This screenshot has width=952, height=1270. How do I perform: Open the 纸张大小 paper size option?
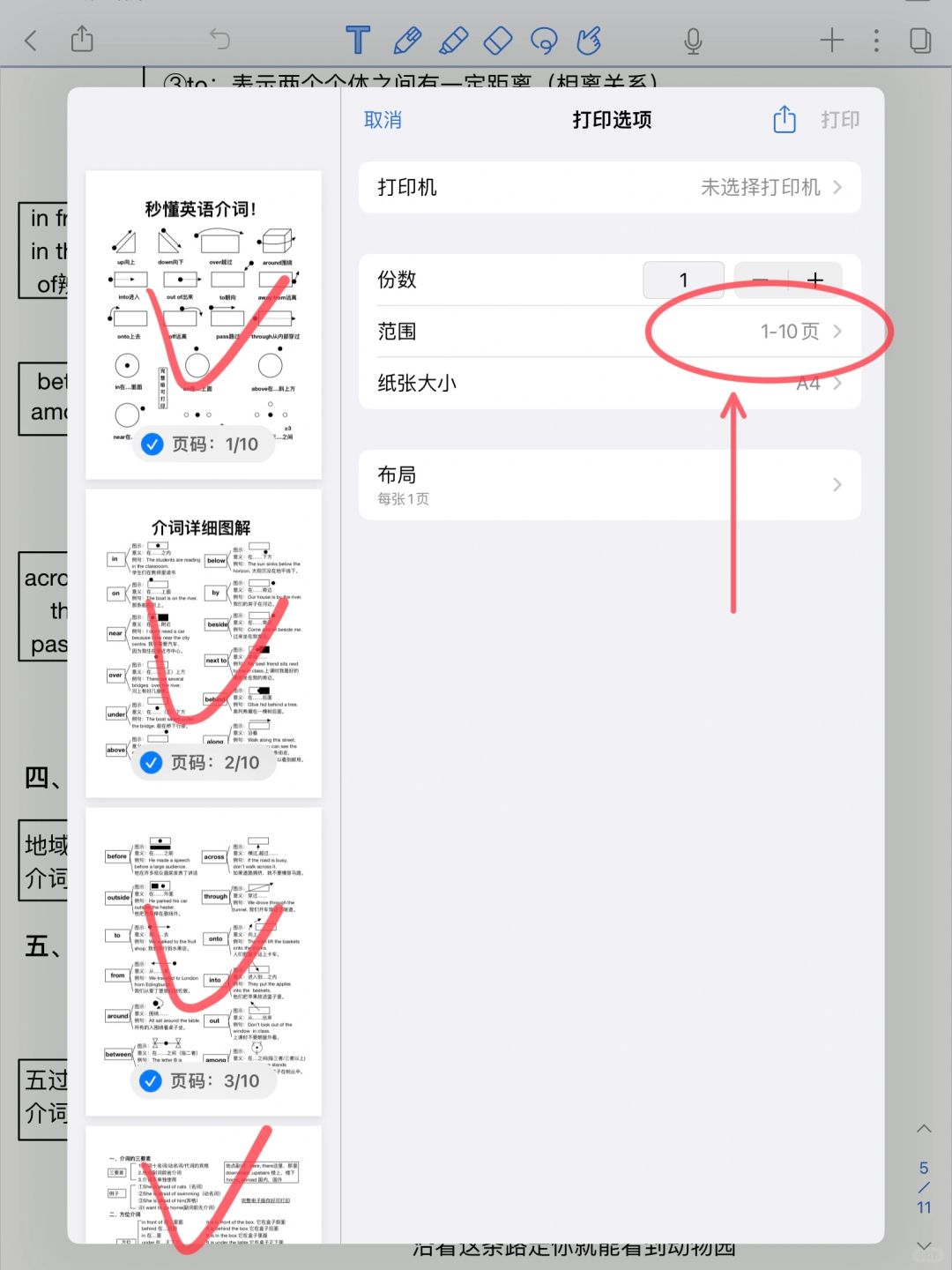coord(609,383)
